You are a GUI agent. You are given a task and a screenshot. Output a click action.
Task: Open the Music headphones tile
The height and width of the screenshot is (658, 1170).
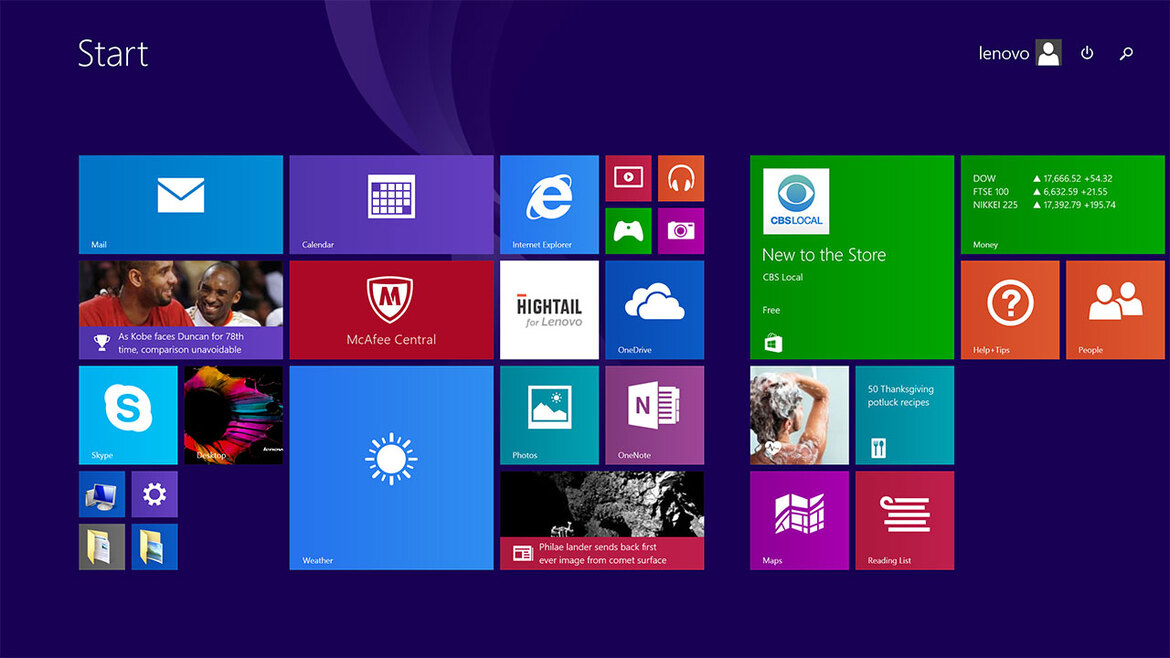(681, 178)
